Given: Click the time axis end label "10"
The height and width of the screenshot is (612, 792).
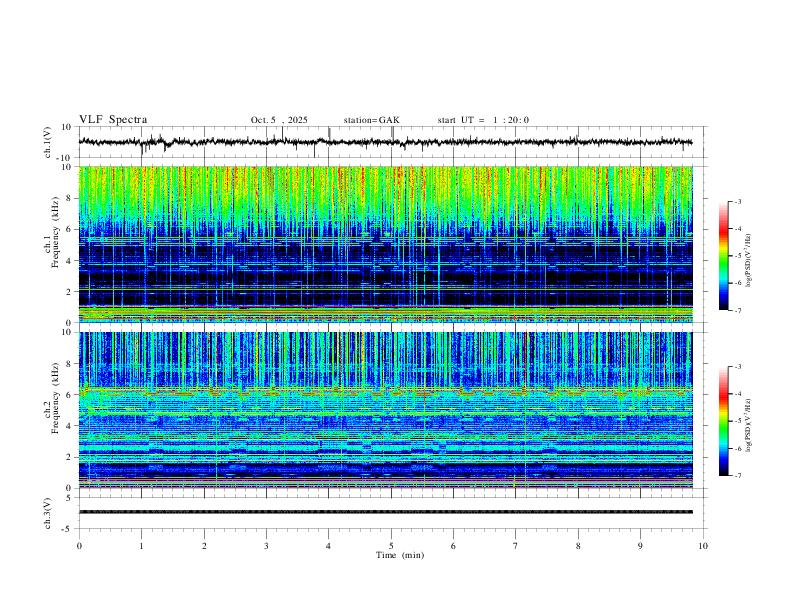Looking at the screenshot, I should coord(703,546).
